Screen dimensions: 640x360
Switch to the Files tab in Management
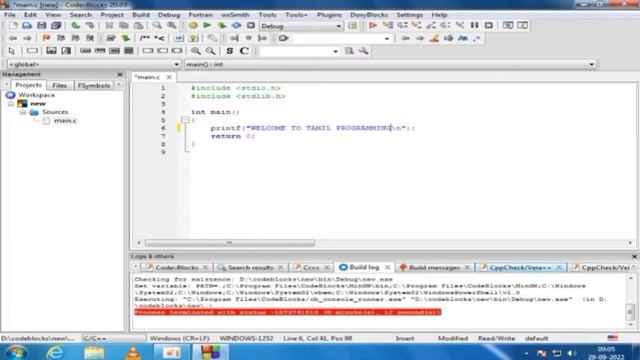[x=59, y=85]
